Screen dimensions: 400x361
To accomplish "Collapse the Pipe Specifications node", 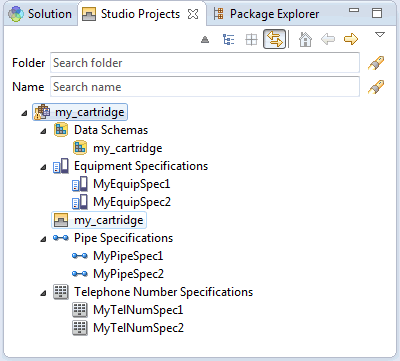I will pos(43,239).
